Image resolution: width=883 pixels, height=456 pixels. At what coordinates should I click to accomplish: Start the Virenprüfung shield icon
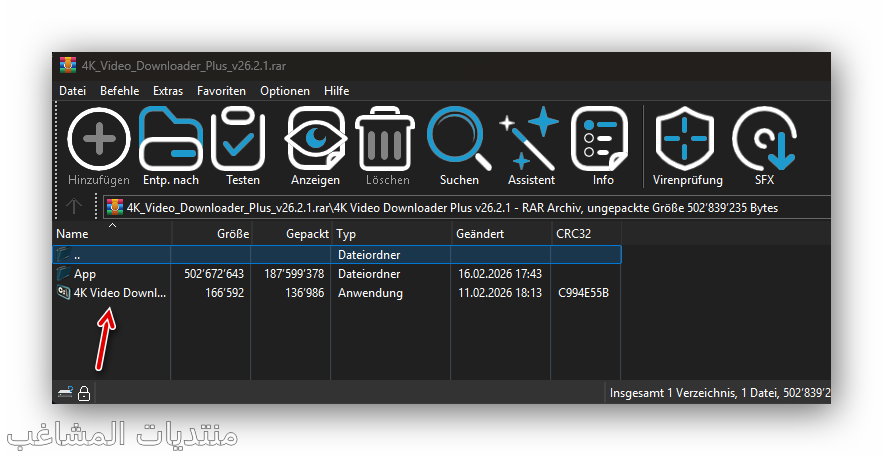coord(685,138)
